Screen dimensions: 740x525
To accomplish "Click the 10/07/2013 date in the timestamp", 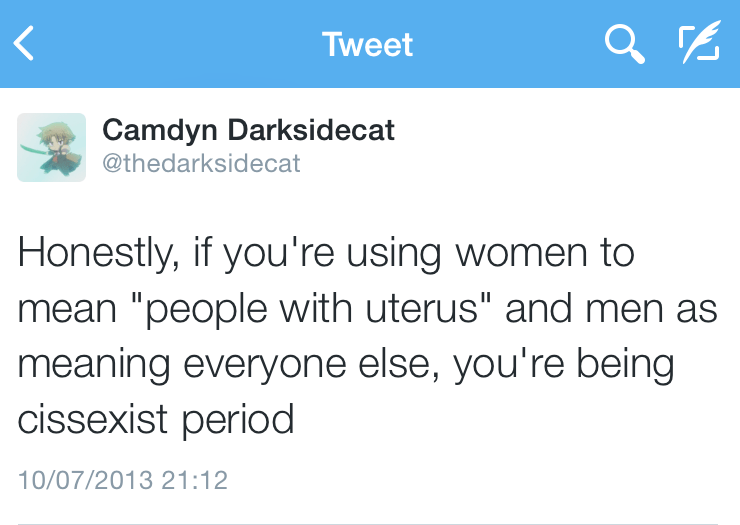I will [x=83, y=480].
